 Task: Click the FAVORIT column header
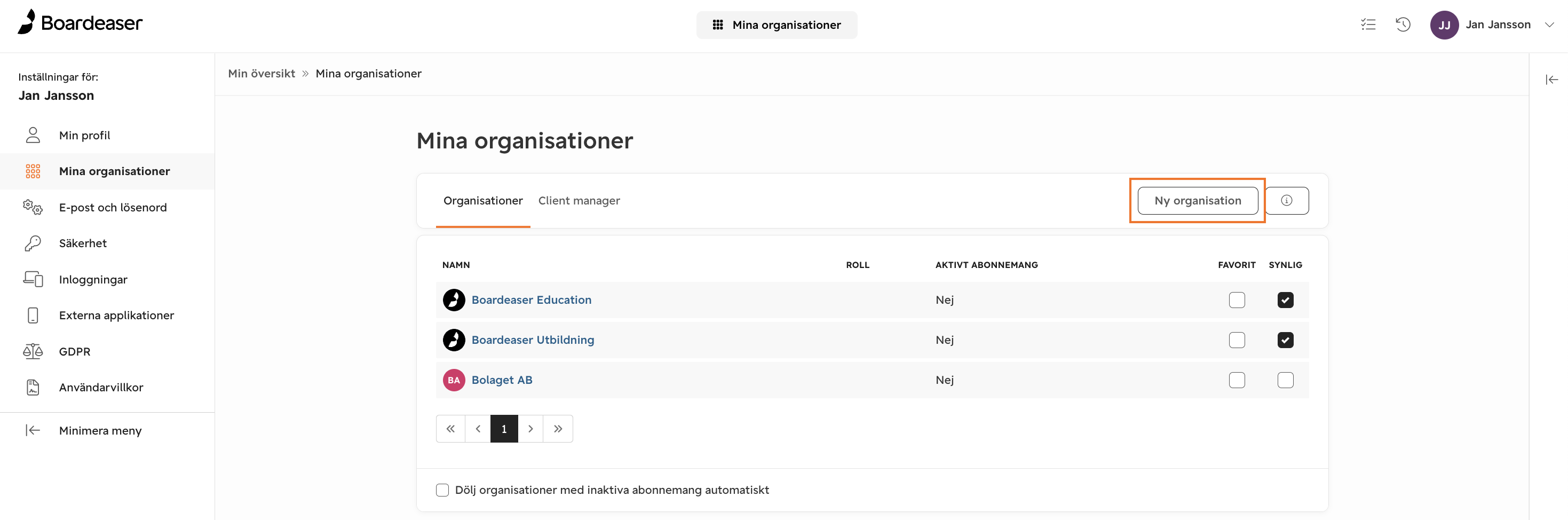[1236, 265]
